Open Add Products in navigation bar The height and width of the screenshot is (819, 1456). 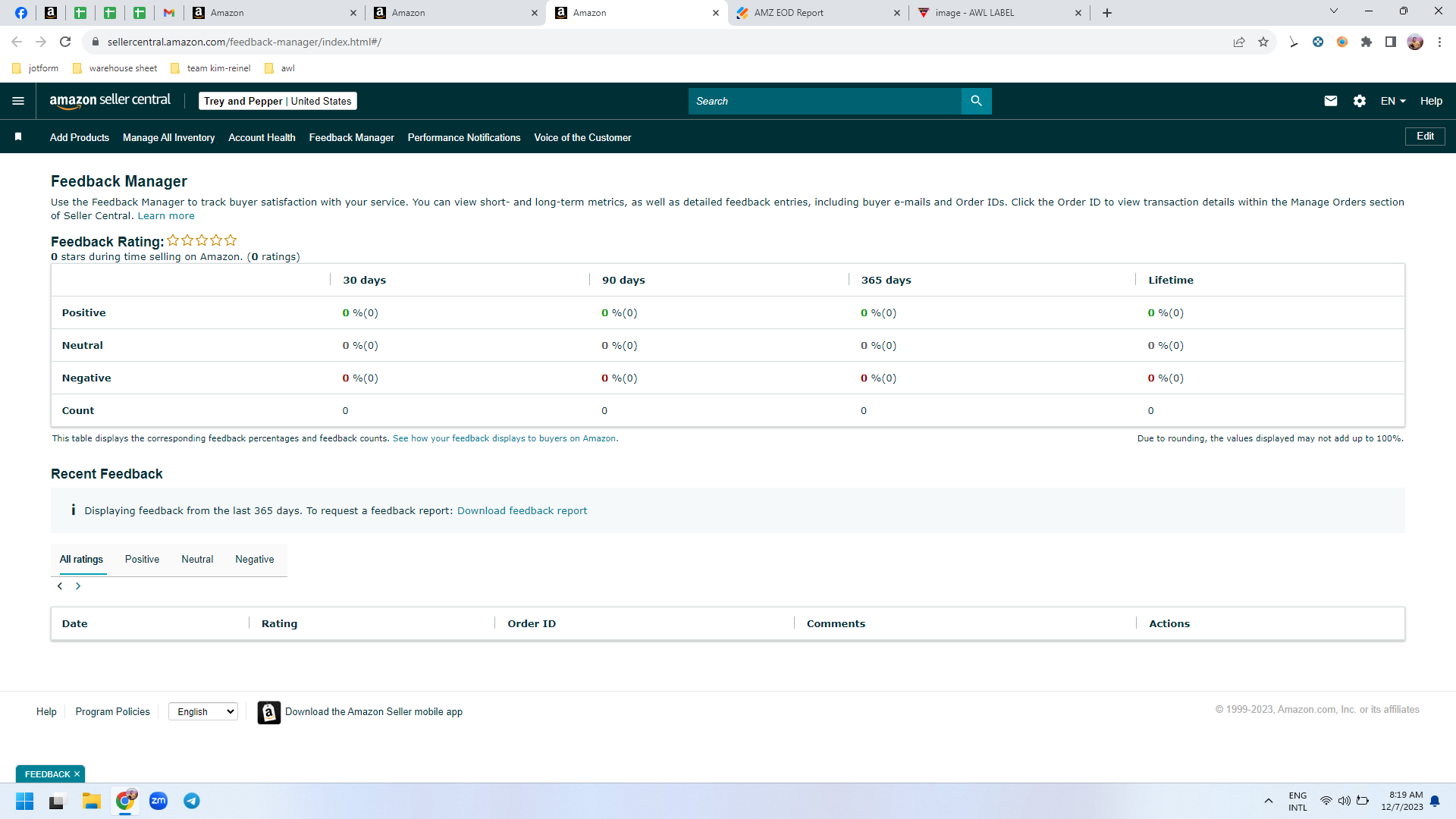pyautogui.click(x=80, y=137)
